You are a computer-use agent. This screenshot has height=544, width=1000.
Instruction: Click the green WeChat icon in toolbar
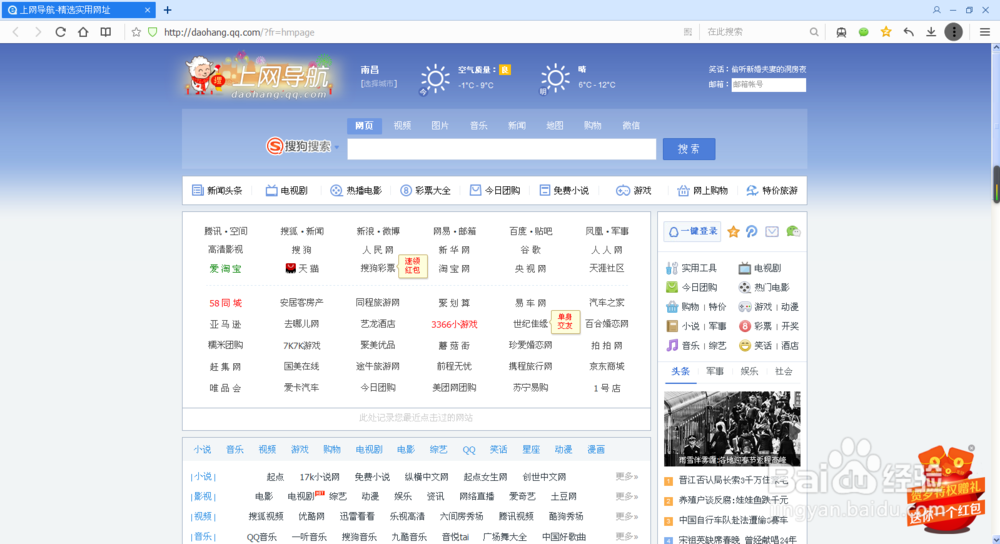tap(864, 32)
